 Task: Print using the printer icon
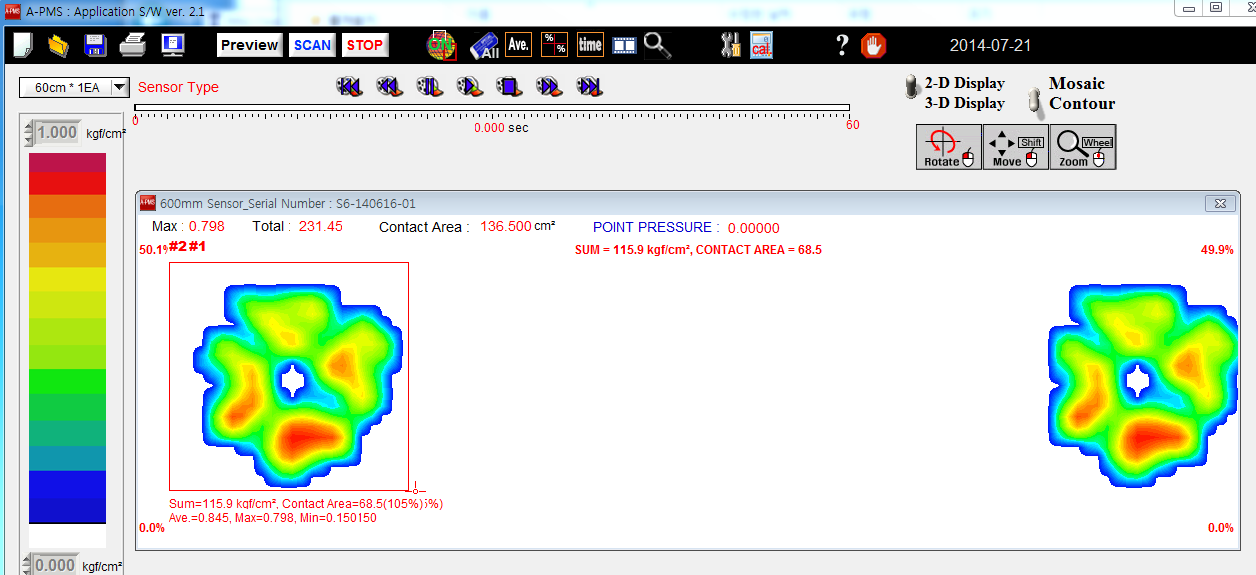[x=133, y=45]
